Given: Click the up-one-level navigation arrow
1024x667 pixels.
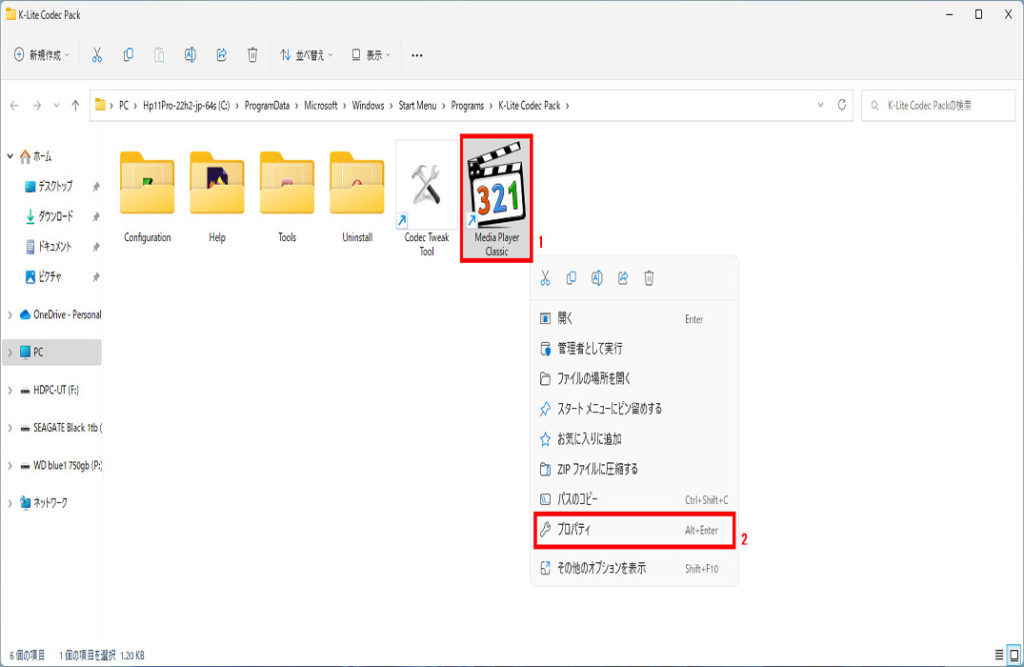Looking at the screenshot, I should 75,105.
